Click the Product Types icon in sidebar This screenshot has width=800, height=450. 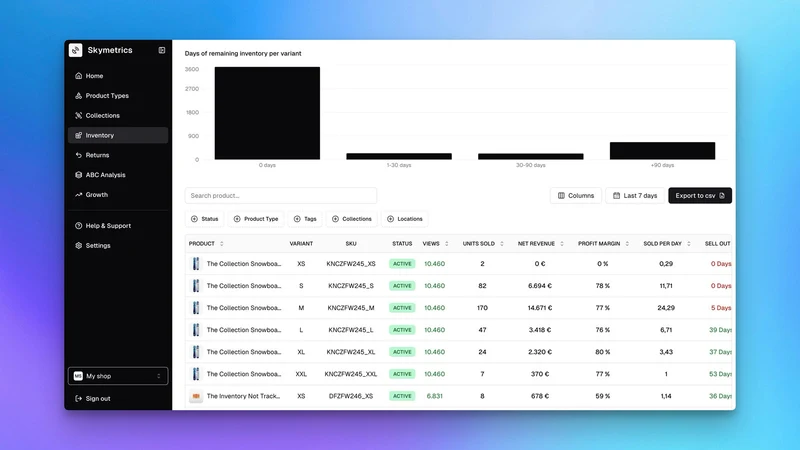[79, 95]
